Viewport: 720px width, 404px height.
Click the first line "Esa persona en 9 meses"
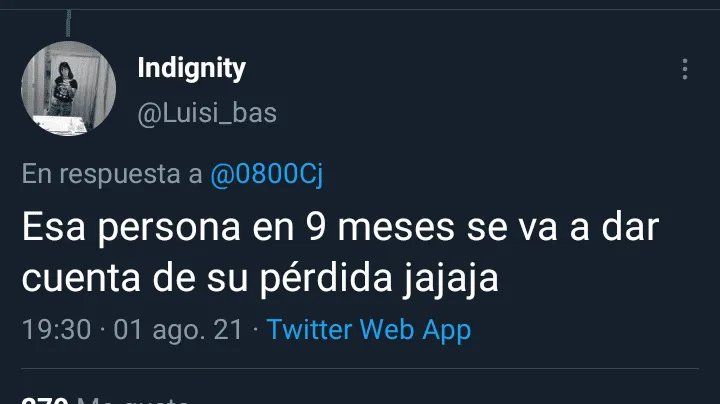click(x=238, y=228)
